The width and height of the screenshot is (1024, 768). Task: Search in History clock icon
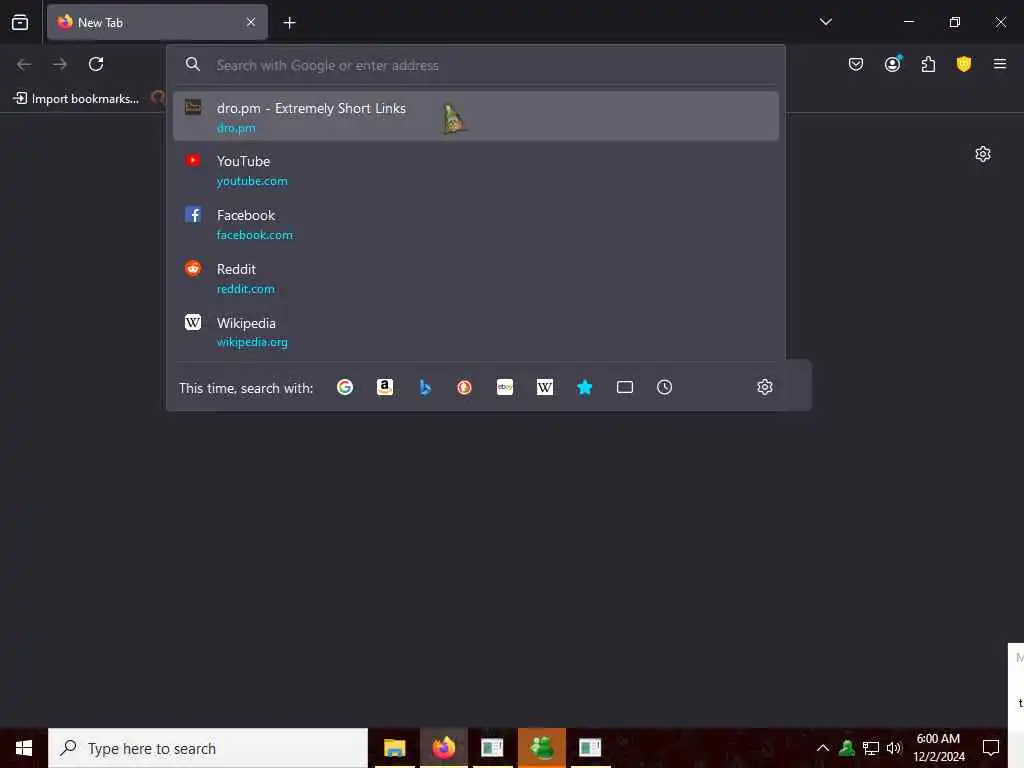664,387
